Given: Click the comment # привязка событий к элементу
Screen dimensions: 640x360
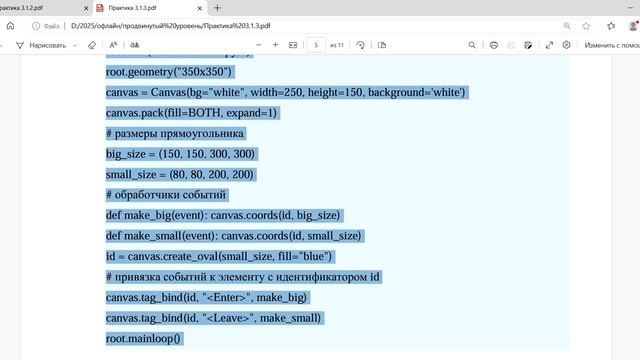Looking at the screenshot, I should click(x=243, y=277).
